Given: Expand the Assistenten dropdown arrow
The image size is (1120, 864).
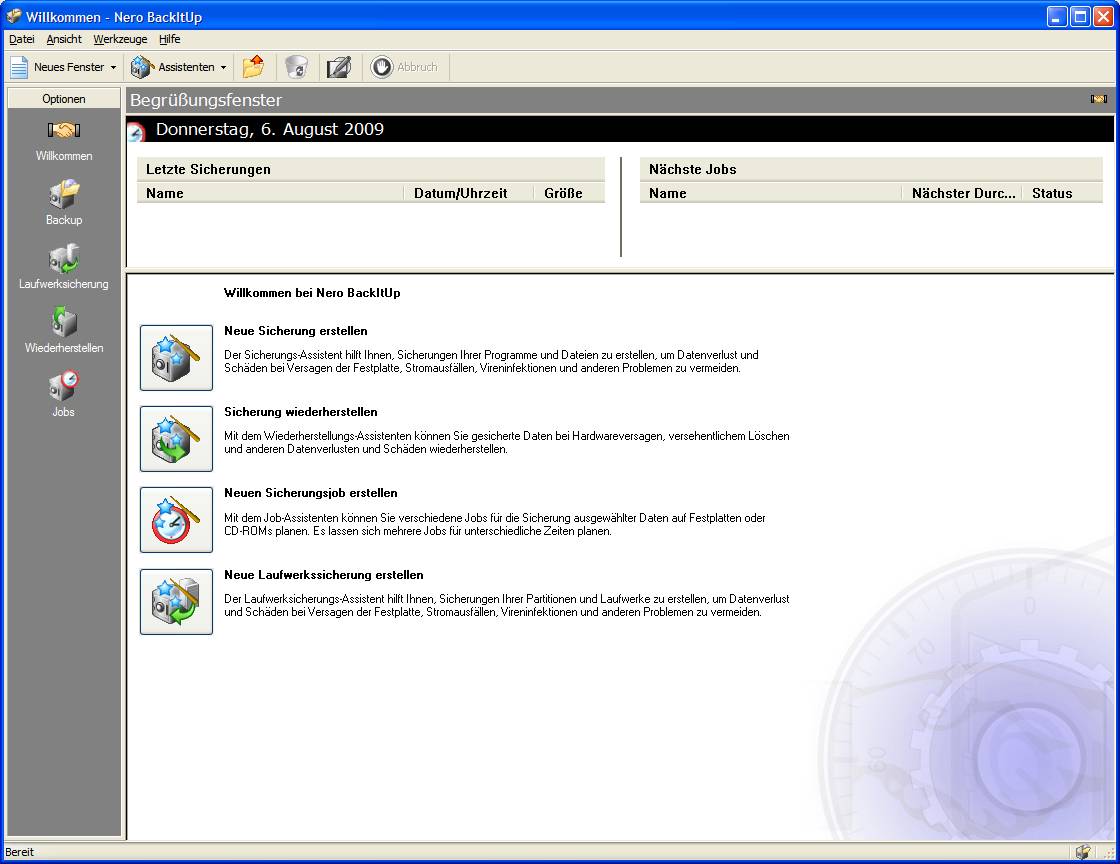Looking at the screenshot, I should click(224, 67).
